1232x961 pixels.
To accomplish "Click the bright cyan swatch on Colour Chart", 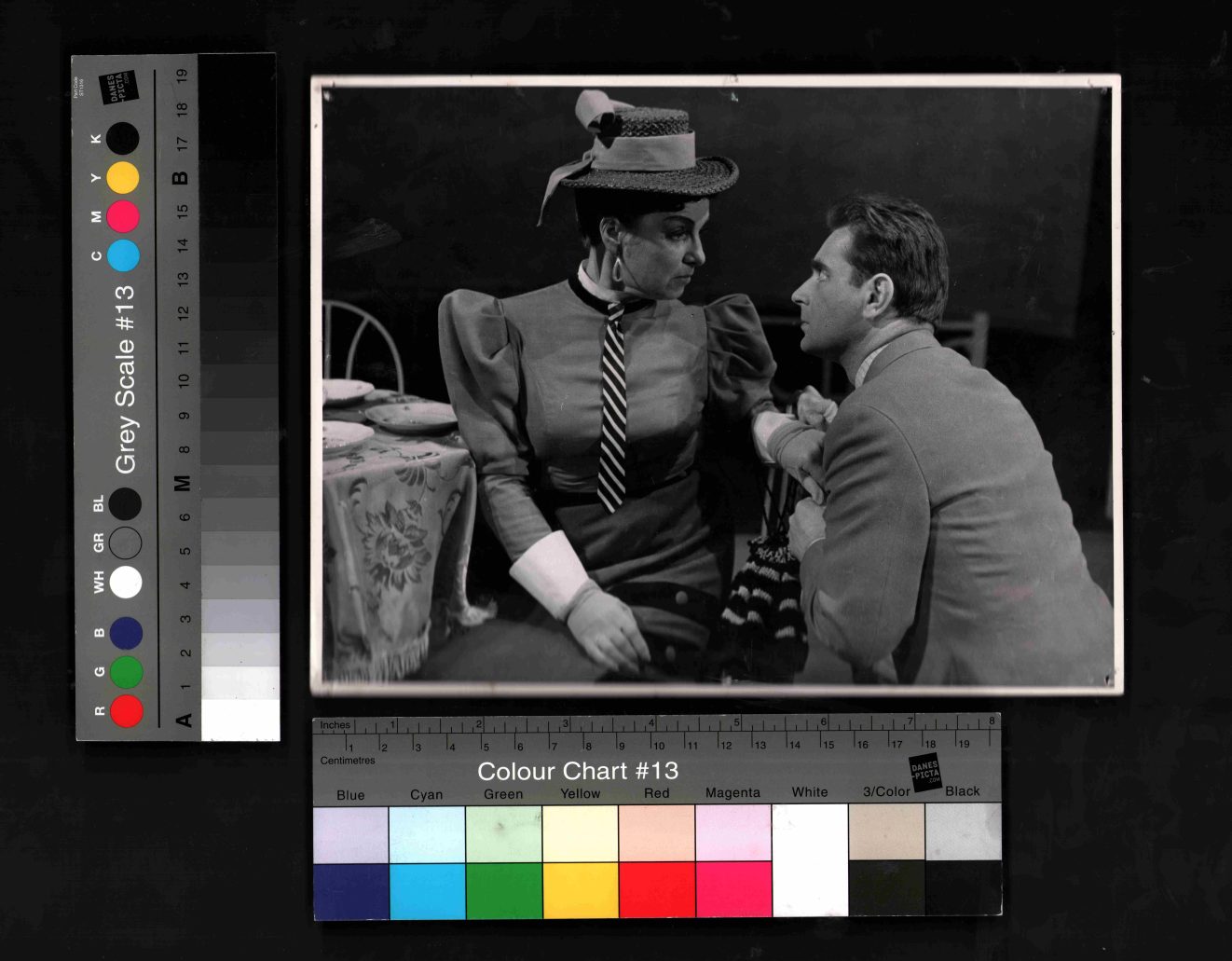I will click(427, 889).
